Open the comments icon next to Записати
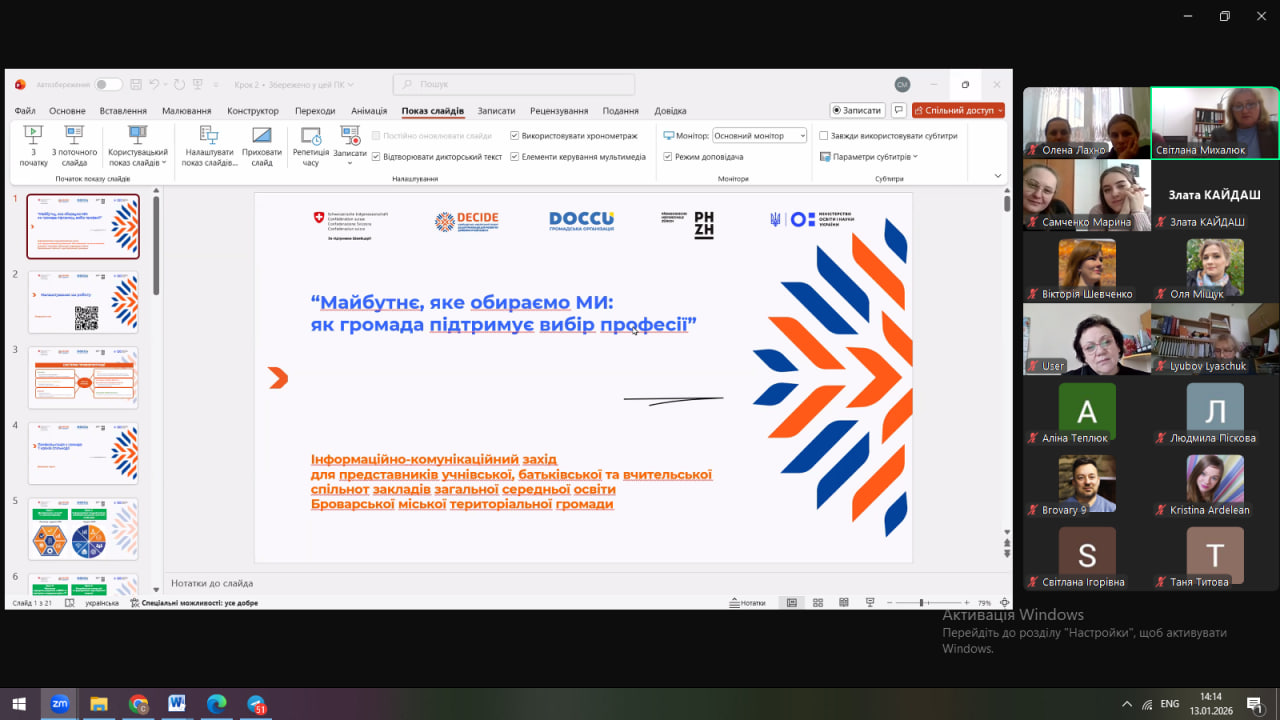Image resolution: width=1280 pixels, height=720 pixels. (898, 110)
